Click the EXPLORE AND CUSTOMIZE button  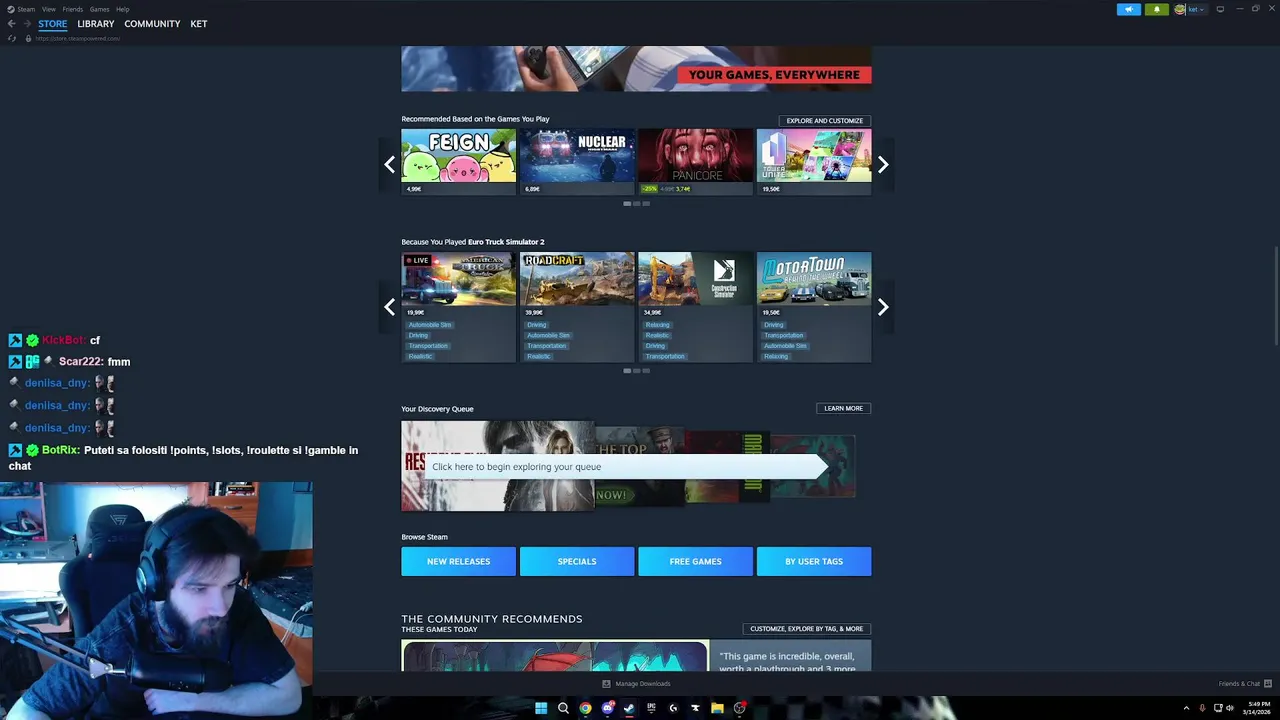point(825,121)
